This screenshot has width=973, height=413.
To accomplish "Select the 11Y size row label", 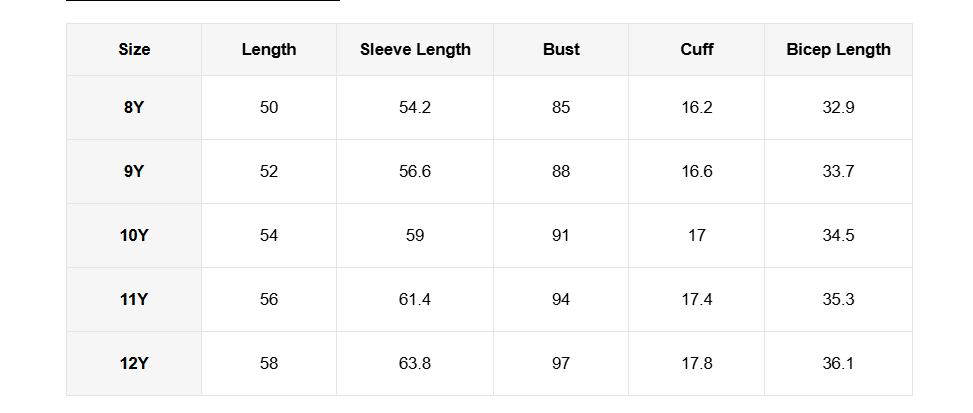I will (x=134, y=299).
